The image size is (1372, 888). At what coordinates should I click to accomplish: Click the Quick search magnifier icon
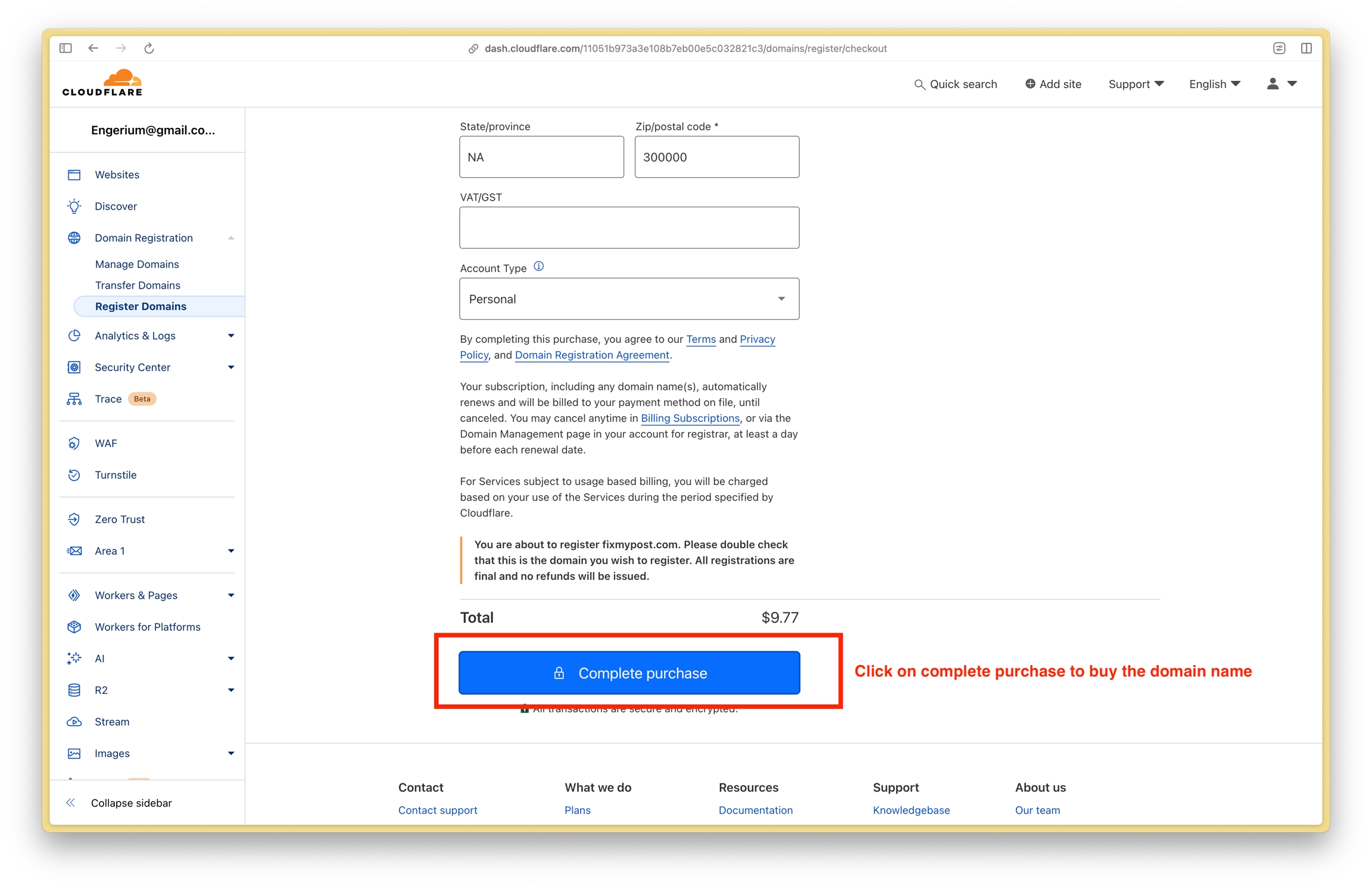[x=919, y=85]
